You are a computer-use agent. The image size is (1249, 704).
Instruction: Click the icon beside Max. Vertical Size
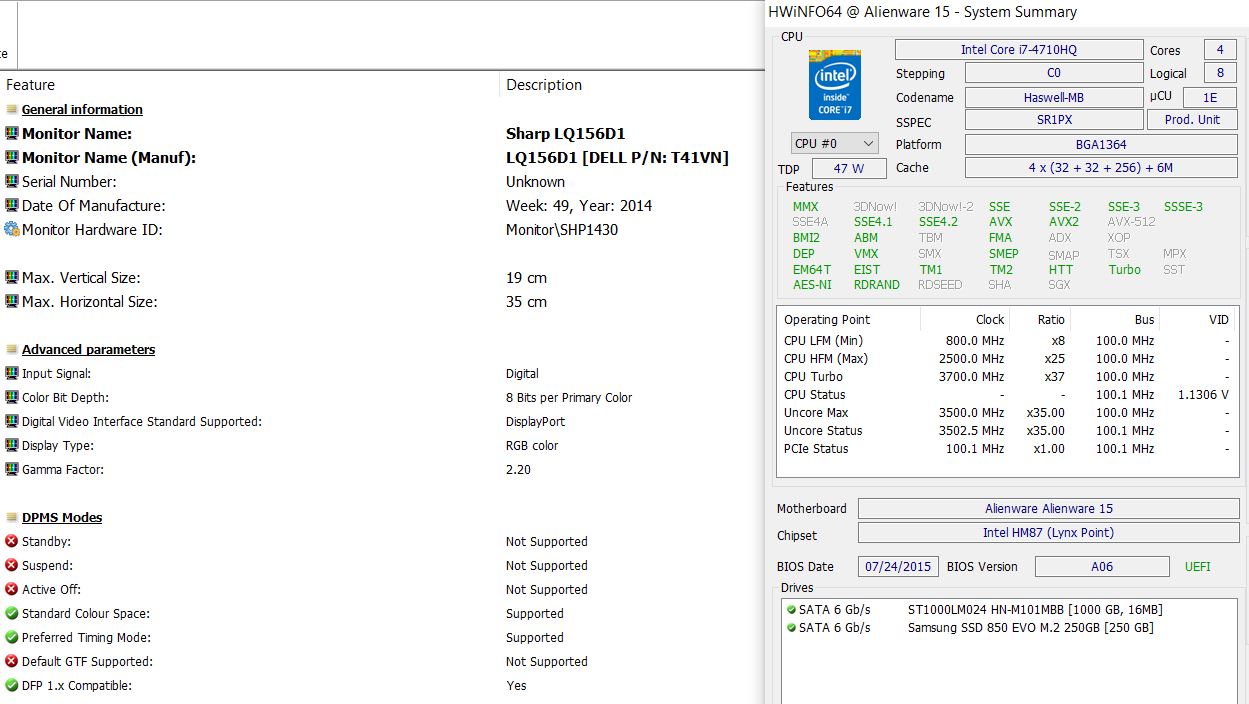12,278
